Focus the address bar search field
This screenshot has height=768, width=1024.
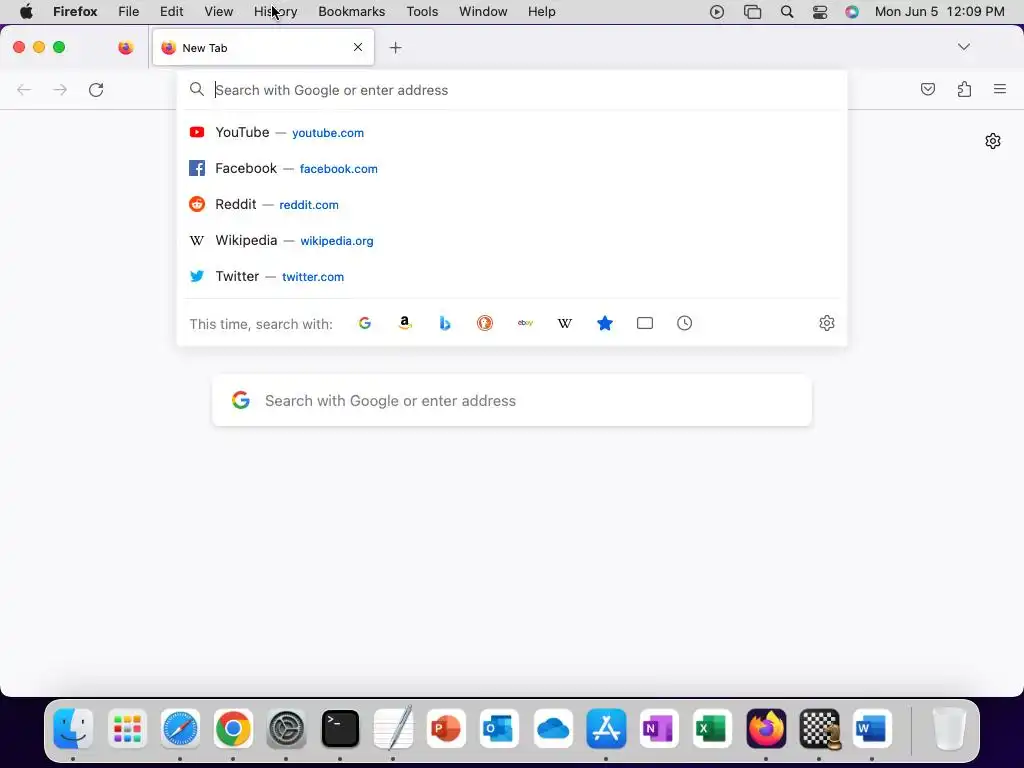[x=512, y=90]
